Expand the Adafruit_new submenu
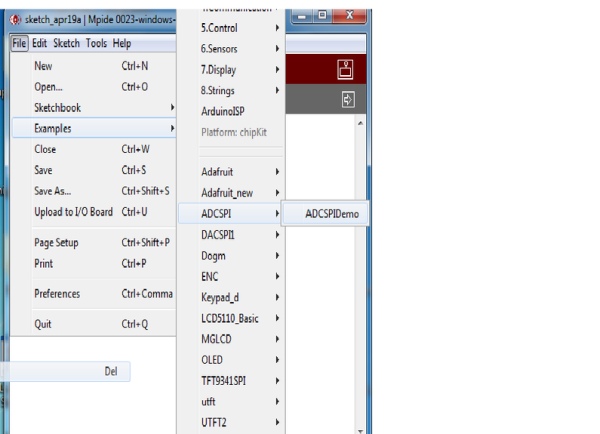Image resolution: width=600 pixels, height=434 pixels. point(232,193)
